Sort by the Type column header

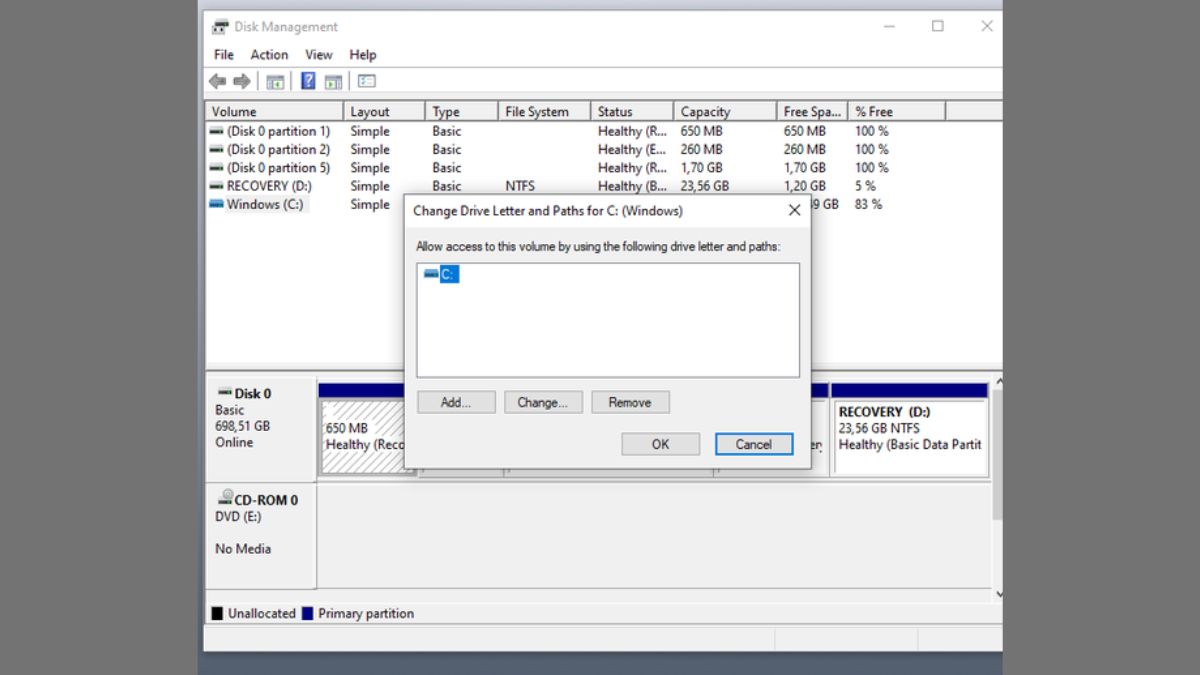click(x=461, y=111)
